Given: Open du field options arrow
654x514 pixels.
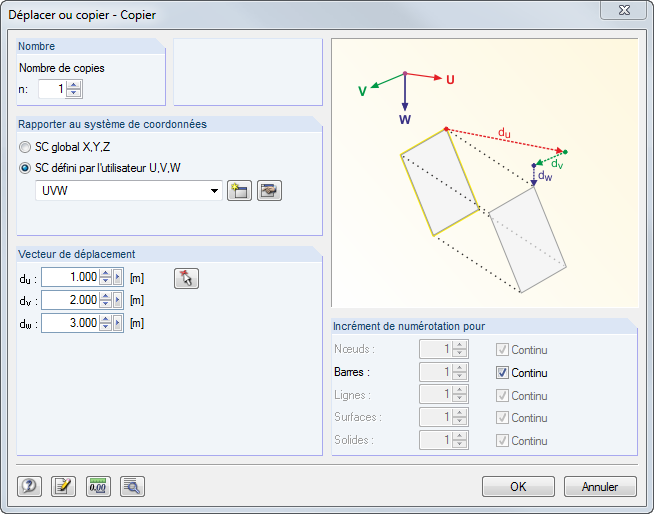Looking at the screenshot, I should click(117, 277).
